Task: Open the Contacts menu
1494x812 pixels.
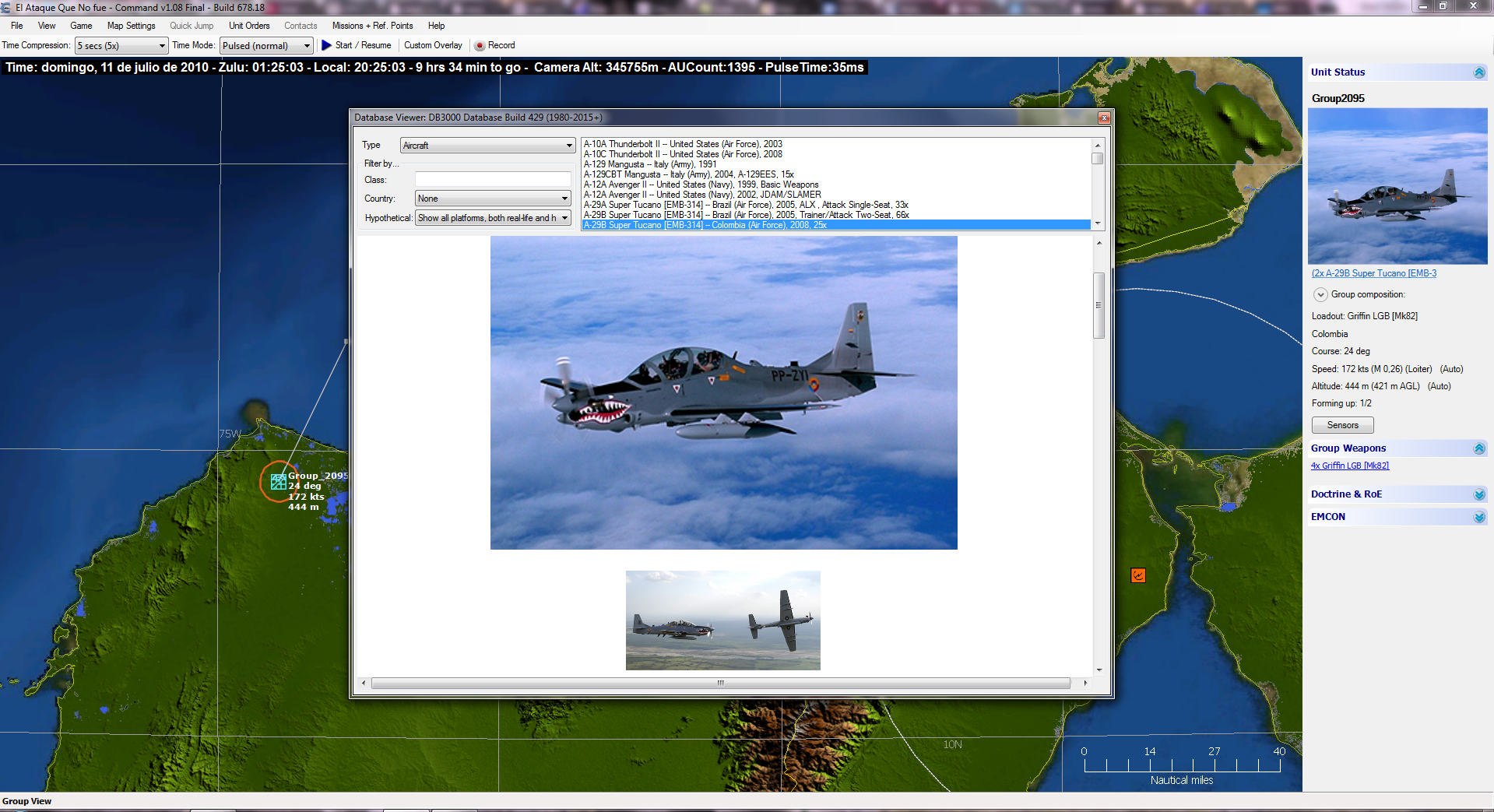Action: coord(301,26)
